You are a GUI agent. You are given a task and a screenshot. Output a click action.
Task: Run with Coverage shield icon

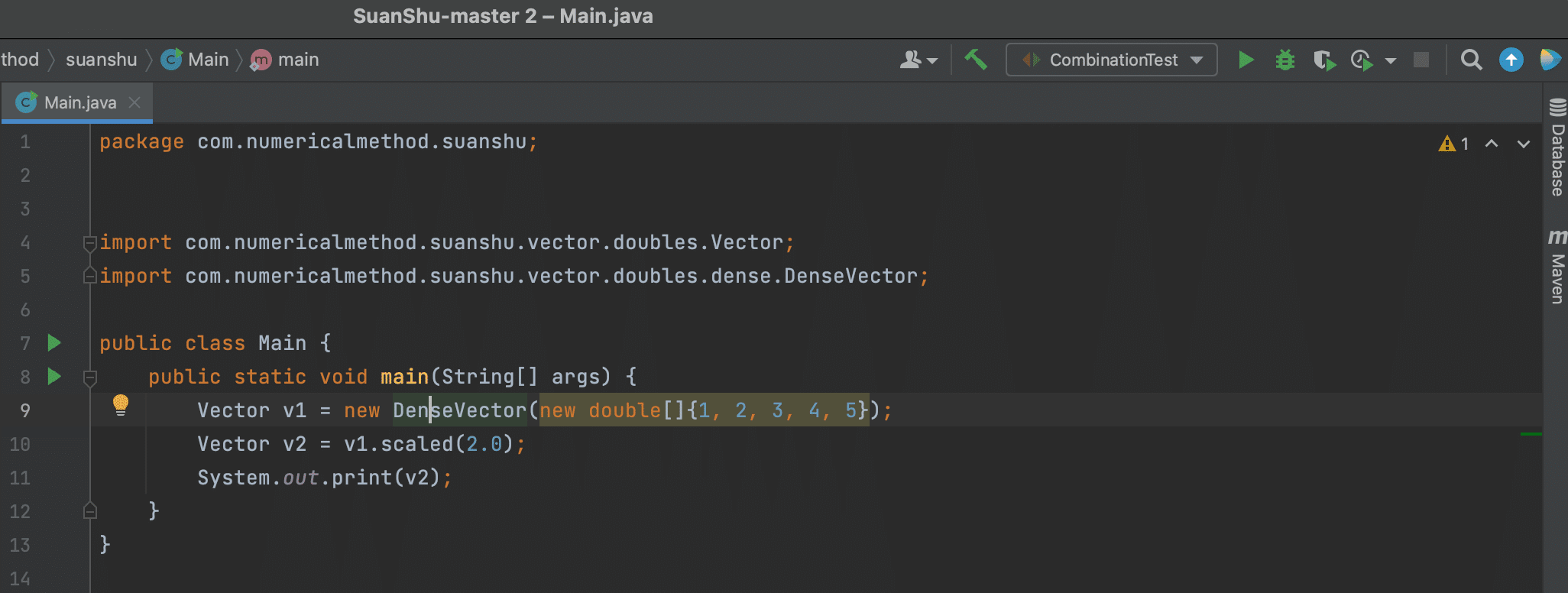(1324, 60)
